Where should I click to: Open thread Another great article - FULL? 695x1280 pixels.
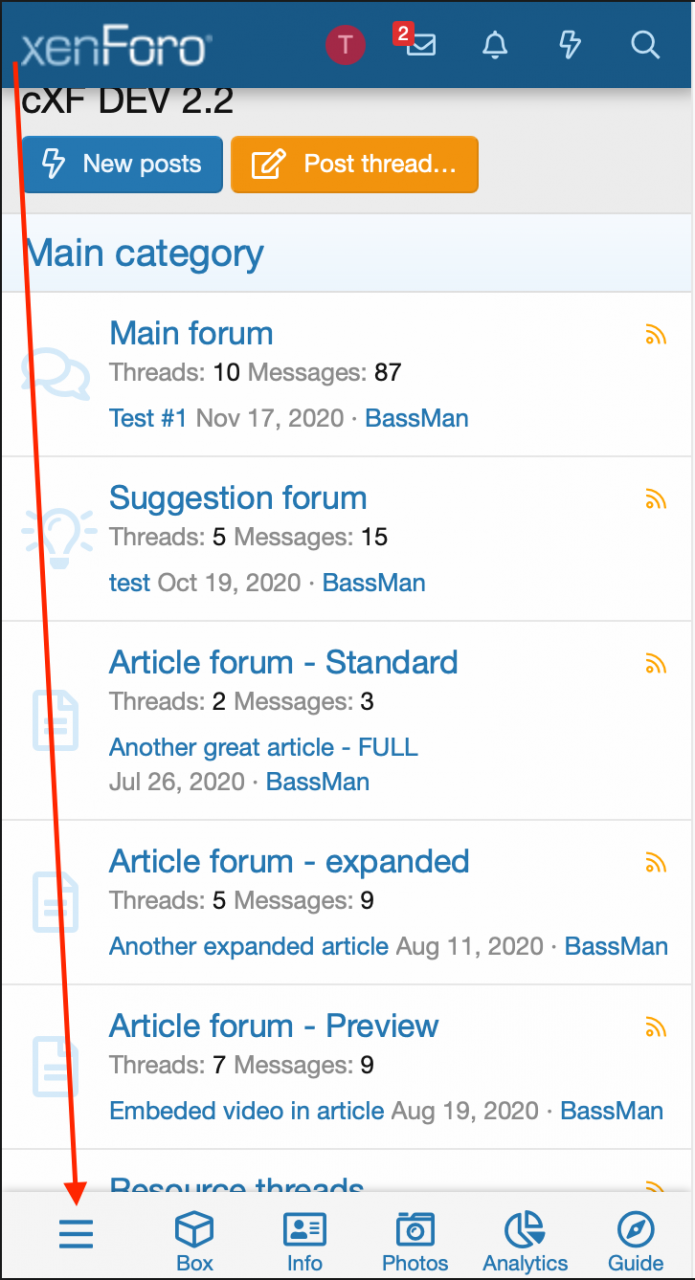point(263,747)
